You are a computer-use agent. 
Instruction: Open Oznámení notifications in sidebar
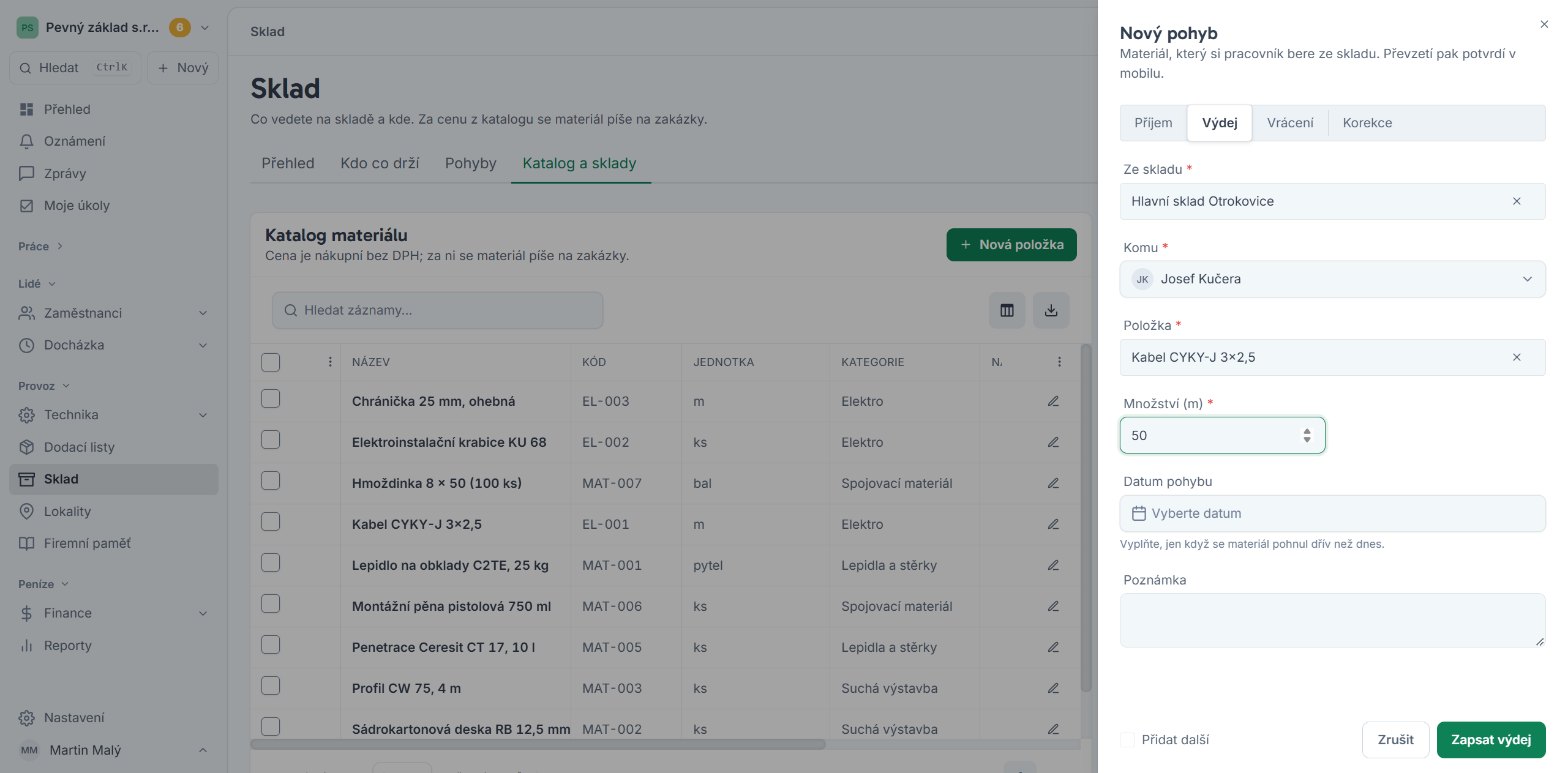pos(113,141)
